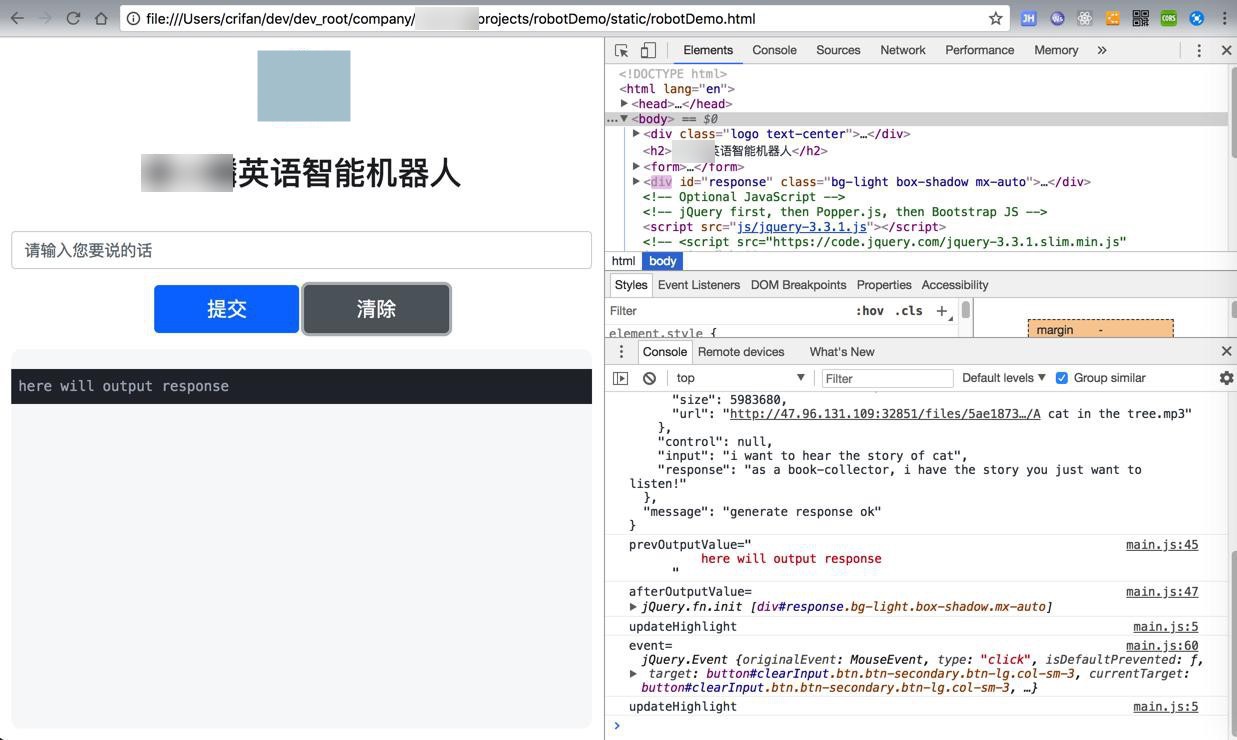Open the blue circular extension icon
Screen dimensions: 1237x740
(1196, 18)
